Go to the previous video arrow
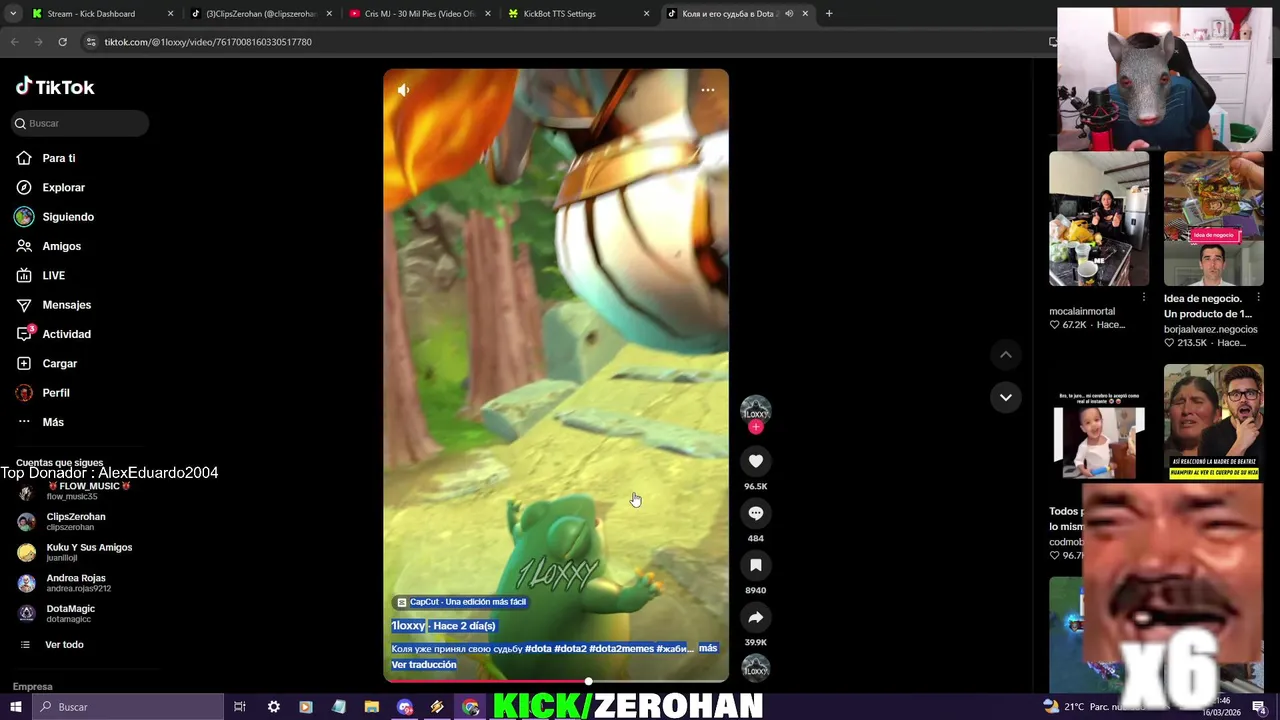The image size is (1280, 720). tap(1006, 354)
